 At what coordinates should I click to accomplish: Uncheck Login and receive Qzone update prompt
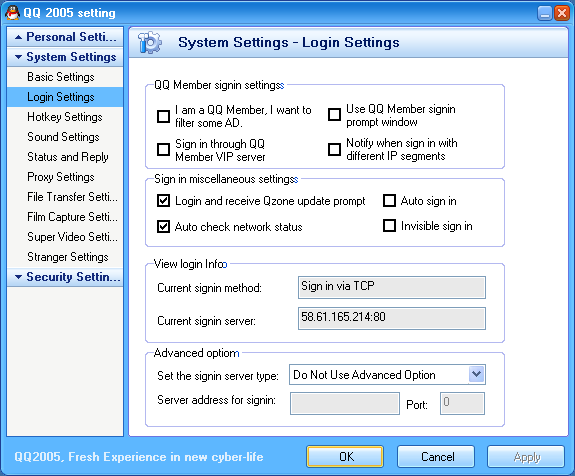[x=163, y=201]
